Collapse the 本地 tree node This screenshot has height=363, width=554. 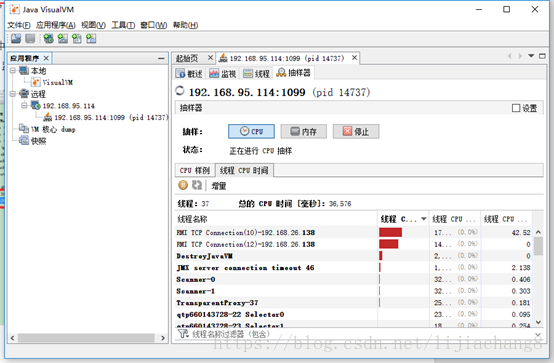pos(13,71)
